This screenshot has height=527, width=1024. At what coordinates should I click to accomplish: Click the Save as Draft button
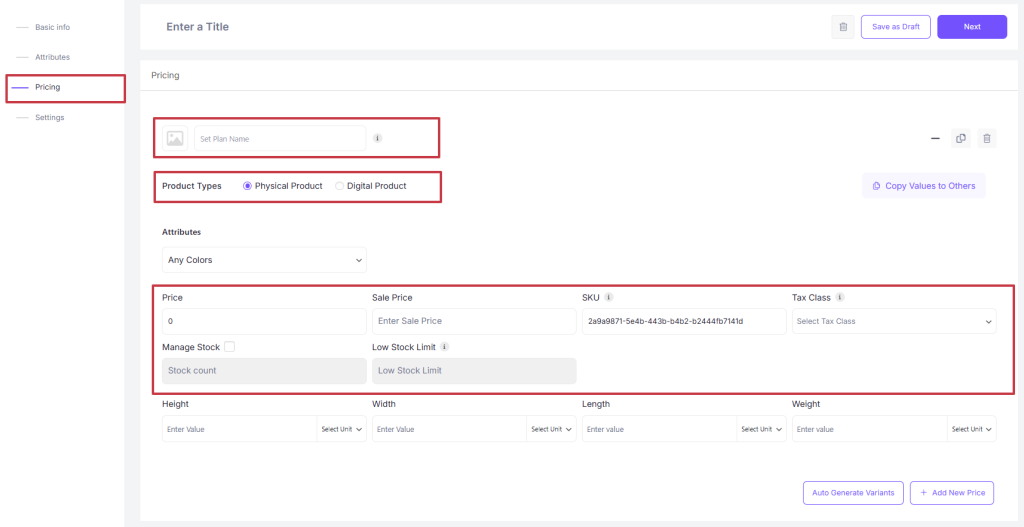tap(896, 27)
